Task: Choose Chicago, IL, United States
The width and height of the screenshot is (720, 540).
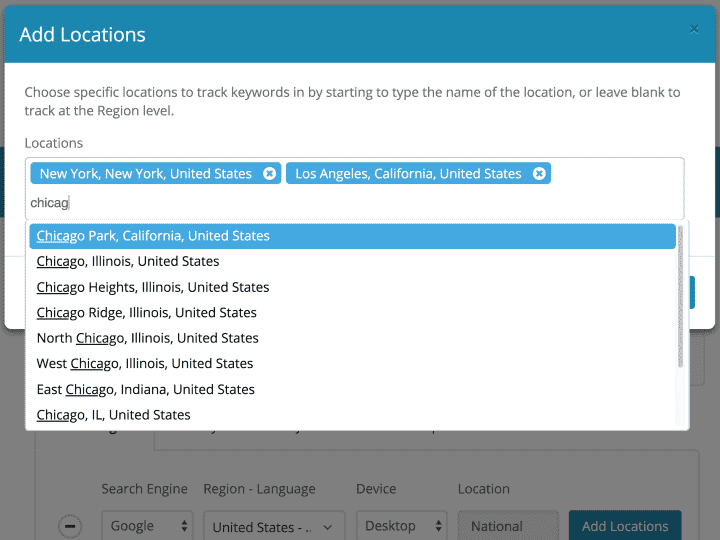Action: (x=114, y=415)
